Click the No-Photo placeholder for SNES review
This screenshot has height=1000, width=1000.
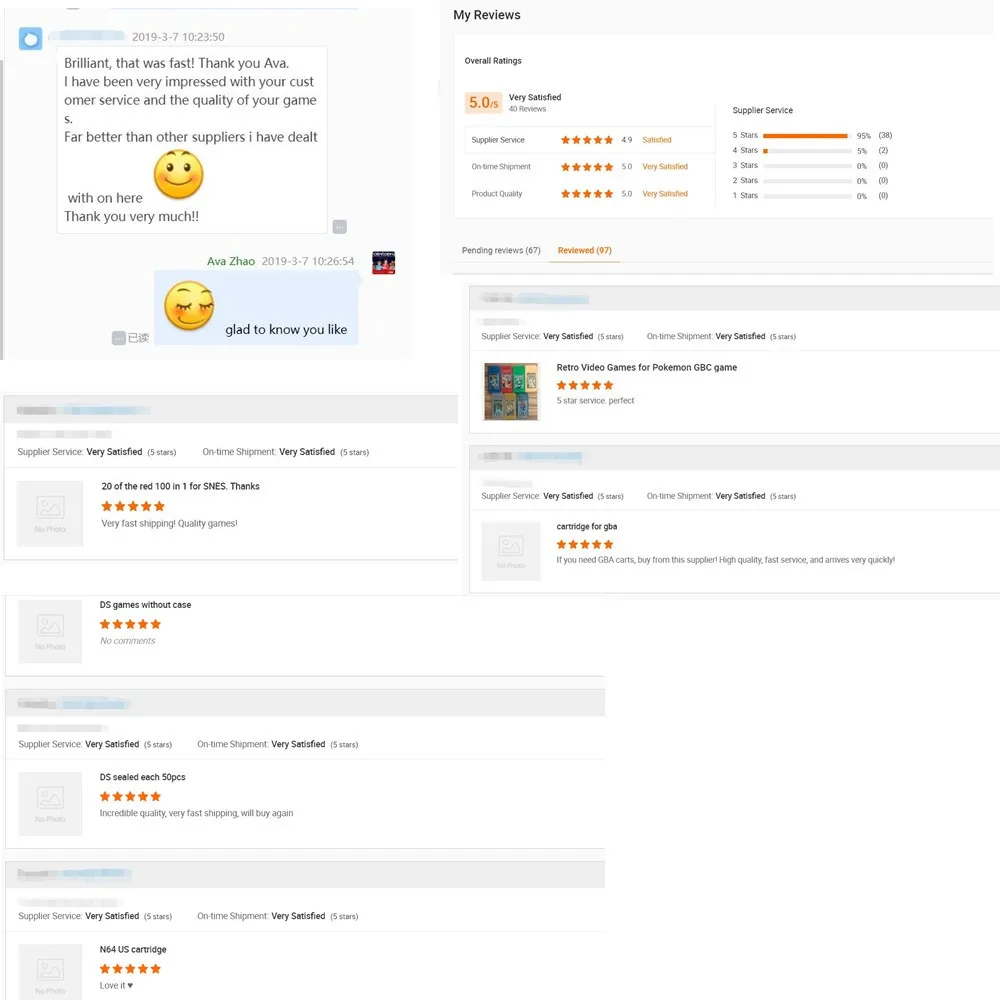[x=50, y=513]
